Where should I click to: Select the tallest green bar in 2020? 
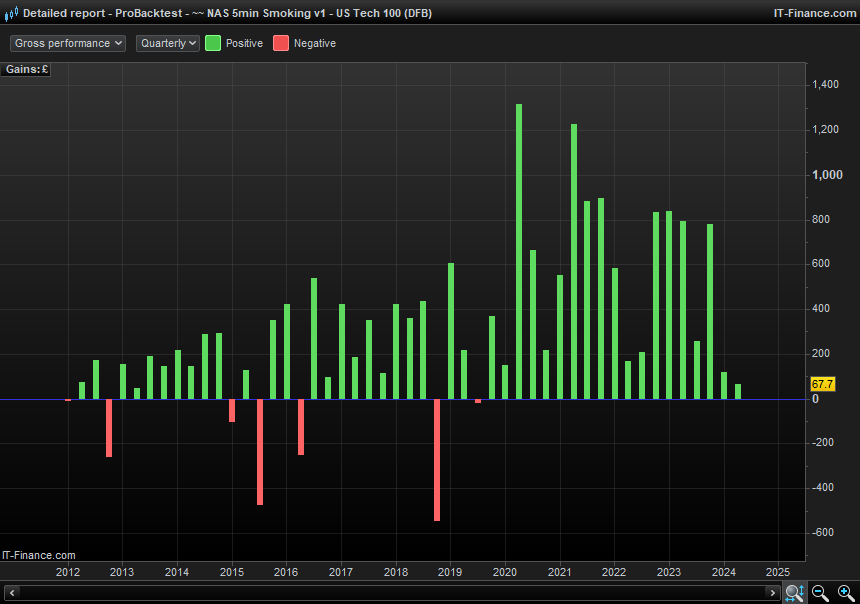point(519,250)
